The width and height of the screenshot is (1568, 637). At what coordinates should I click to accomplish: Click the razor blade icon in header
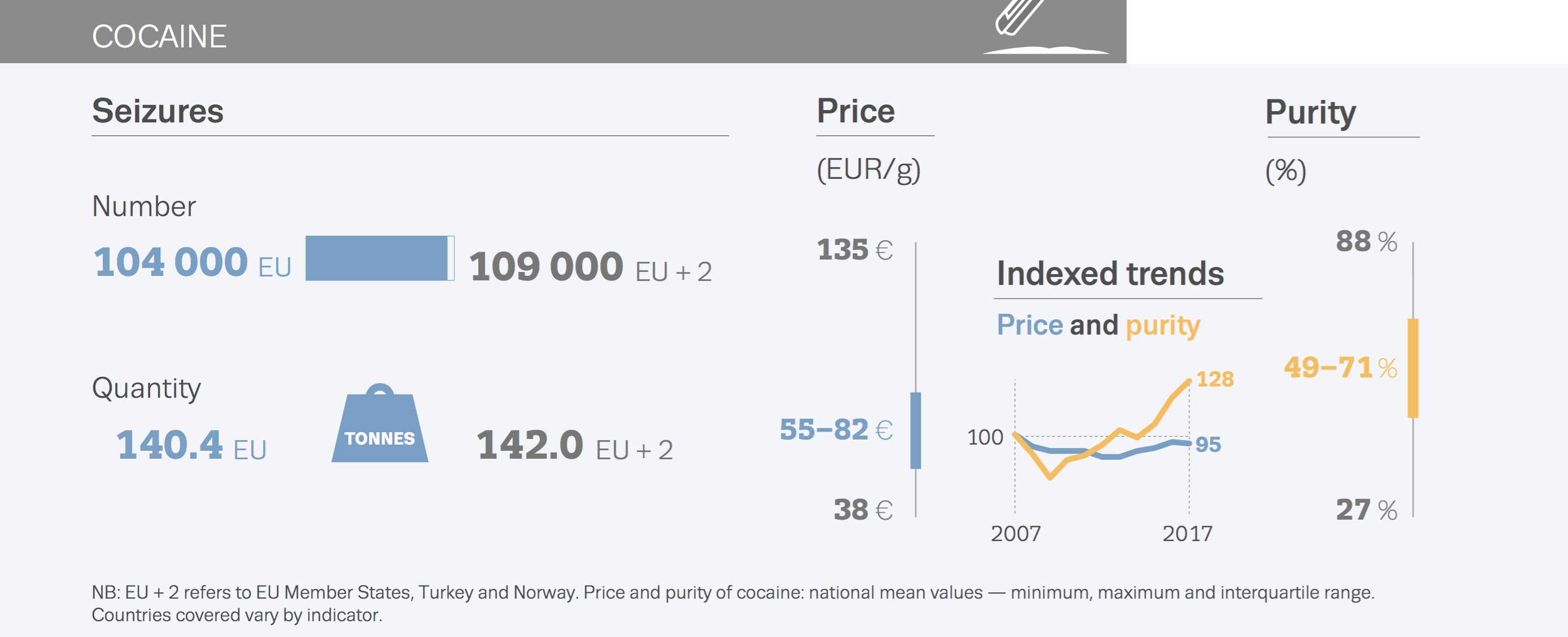click(1016, 16)
